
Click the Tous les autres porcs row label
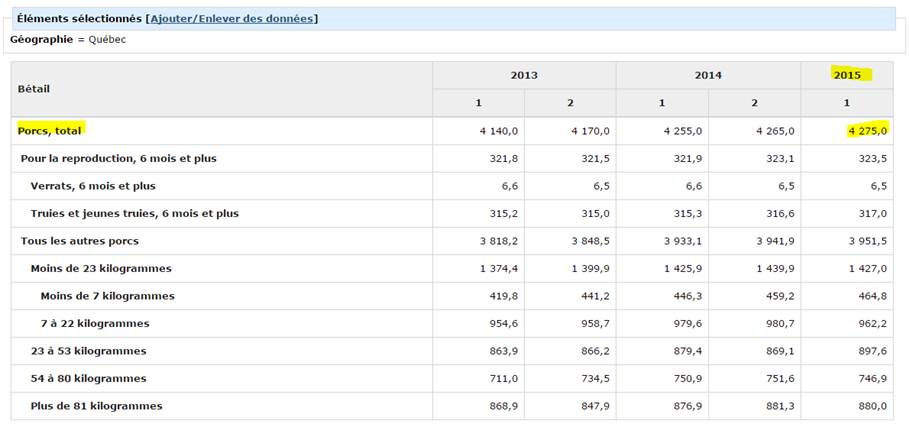click(x=79, y=241)
